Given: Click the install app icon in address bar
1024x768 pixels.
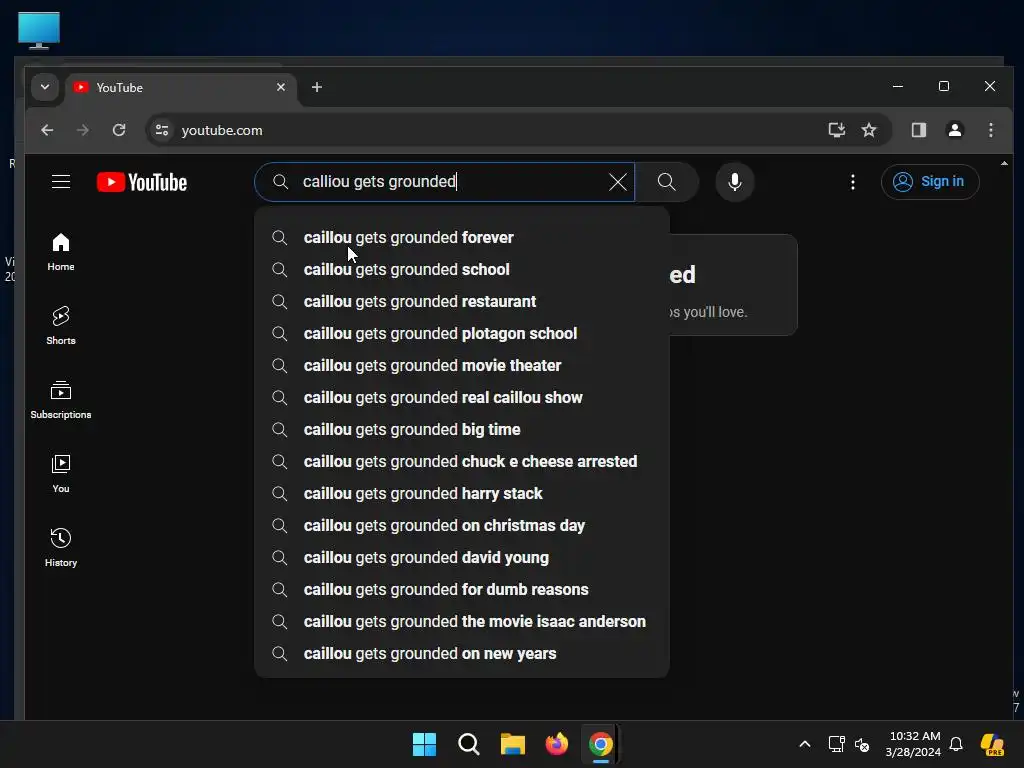Looking at the screenshot, I should (x=837, y=130).
